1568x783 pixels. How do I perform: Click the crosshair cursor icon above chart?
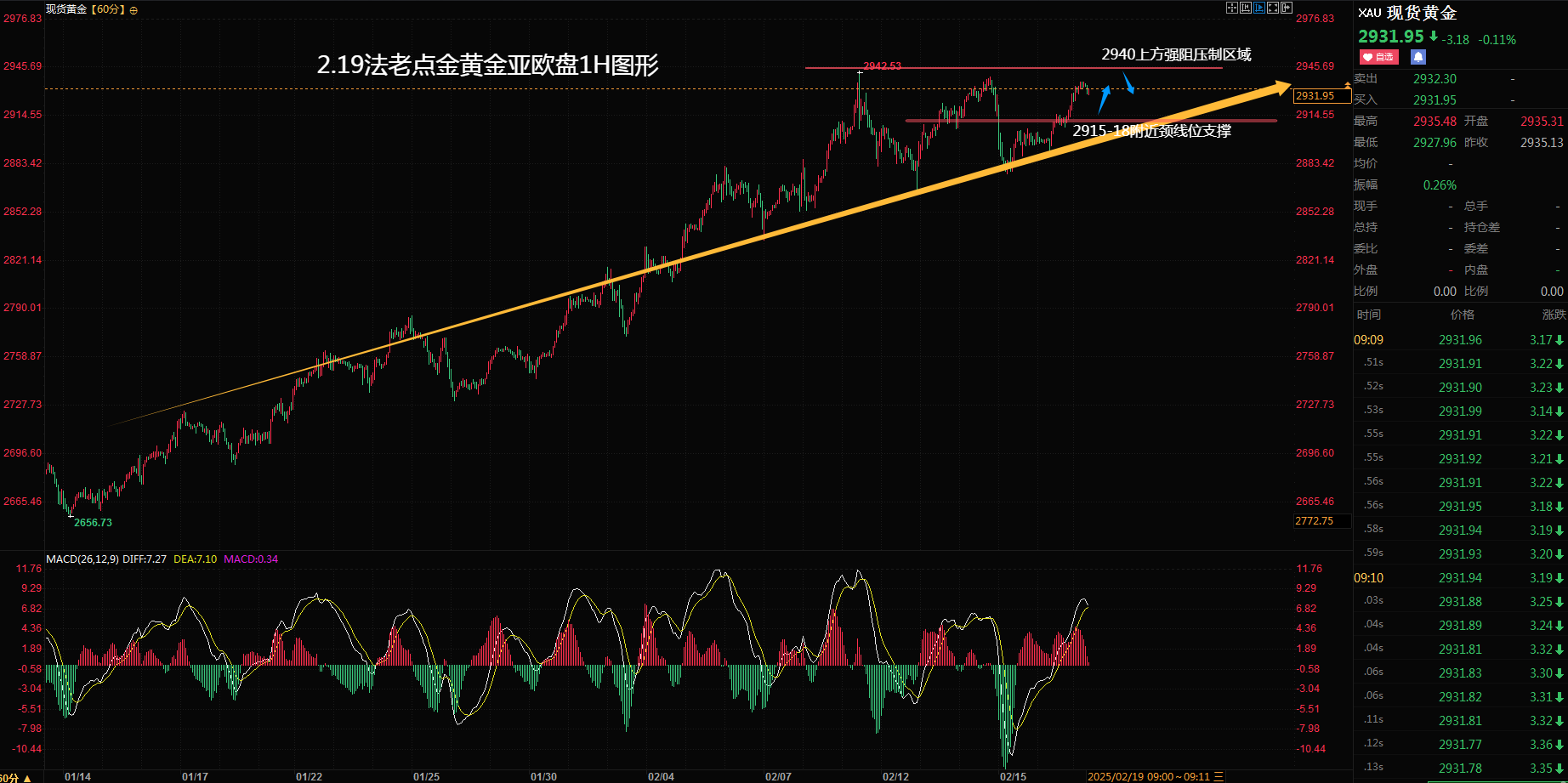pos(1231,9)
